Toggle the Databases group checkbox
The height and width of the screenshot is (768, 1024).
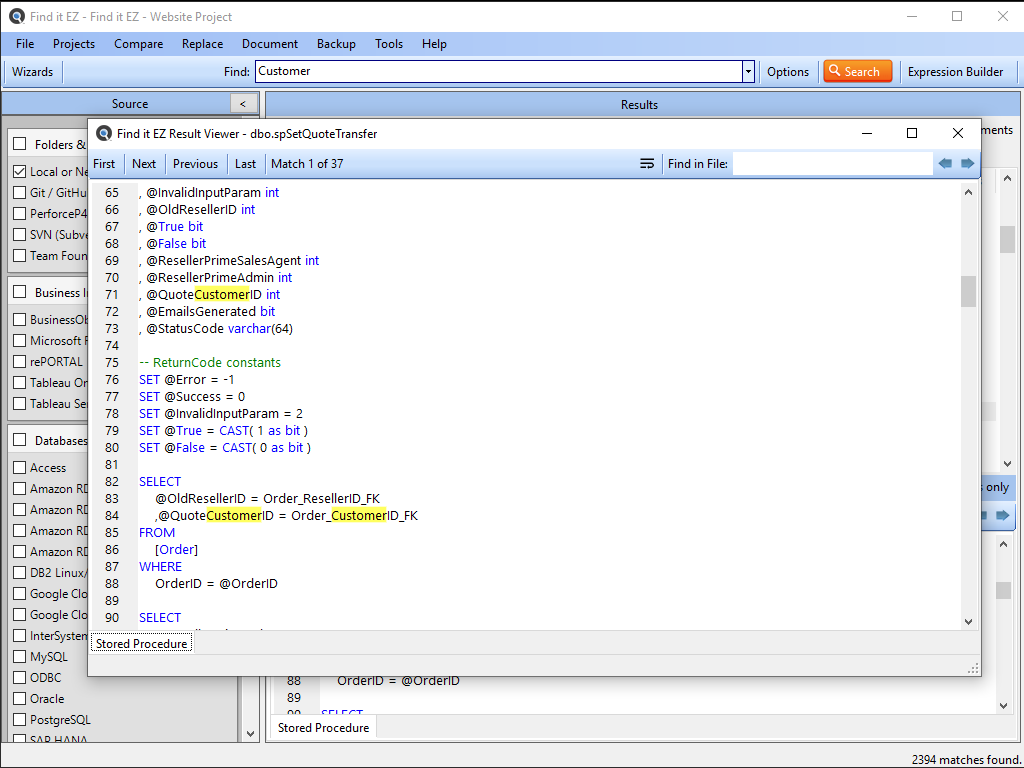[20, 440]
